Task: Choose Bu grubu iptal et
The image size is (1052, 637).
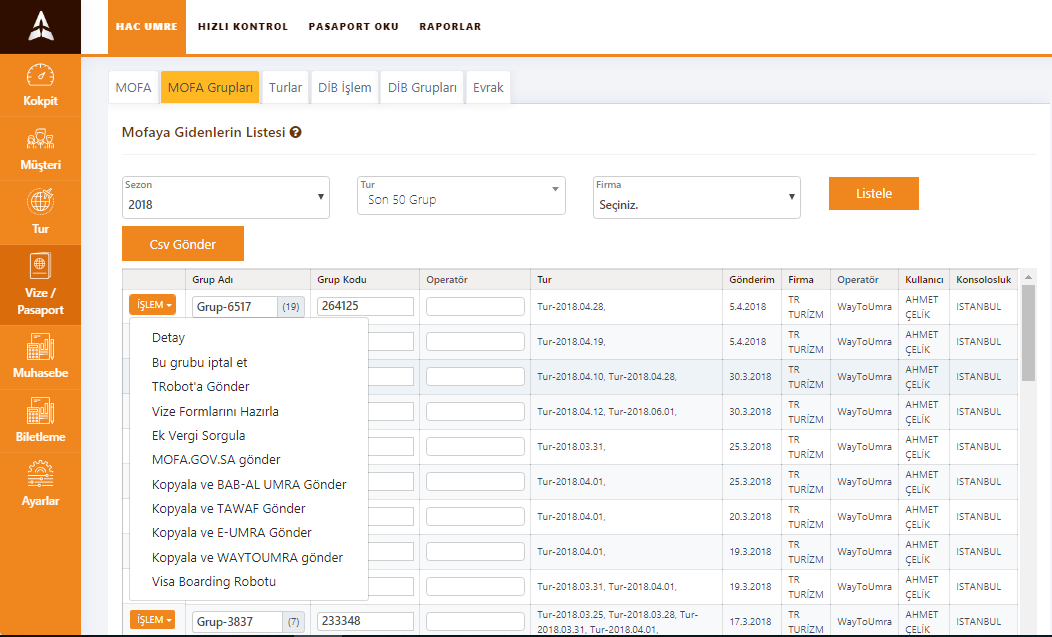Action: click(x=199, y=362)
